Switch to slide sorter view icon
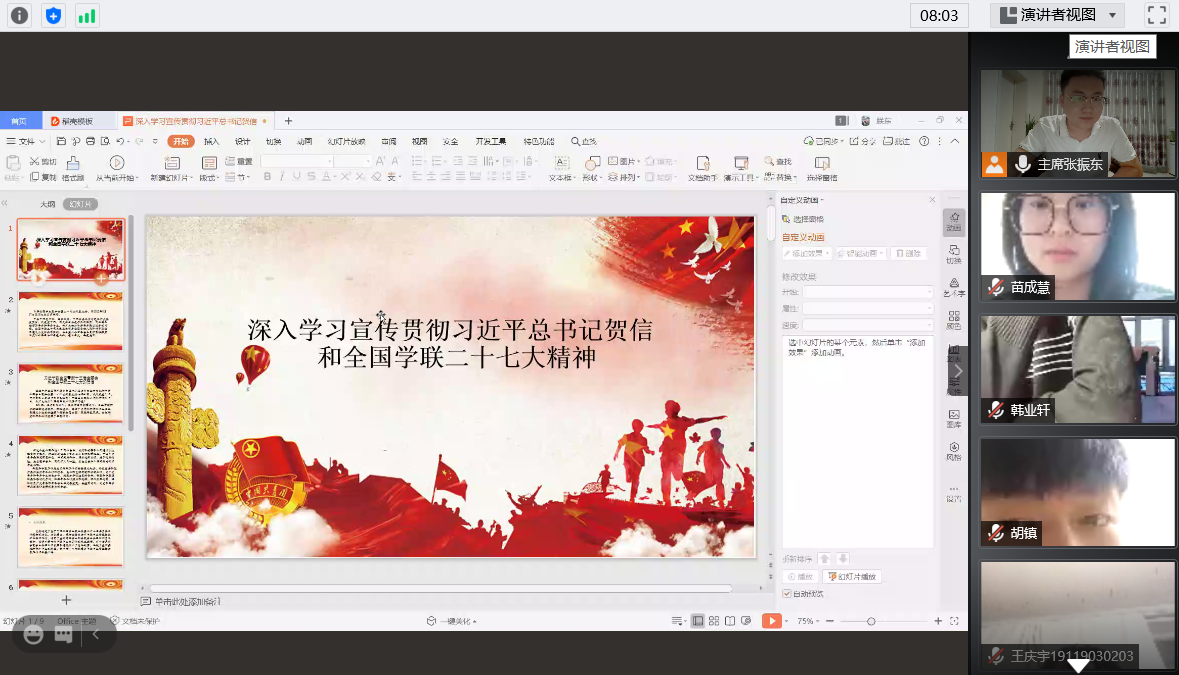The image size is (1179, 675). [x=714, y=621]
